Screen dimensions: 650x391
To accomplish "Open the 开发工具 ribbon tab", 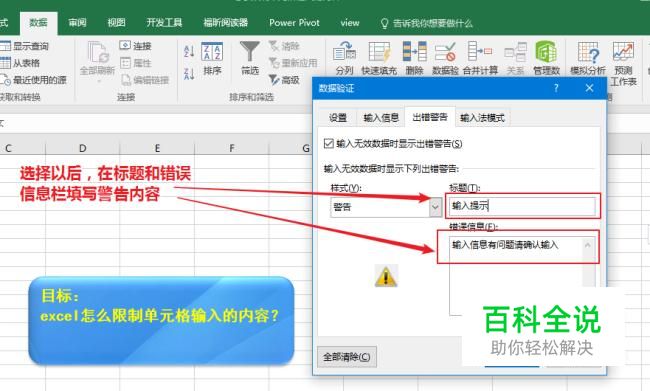I will point(164,23).
